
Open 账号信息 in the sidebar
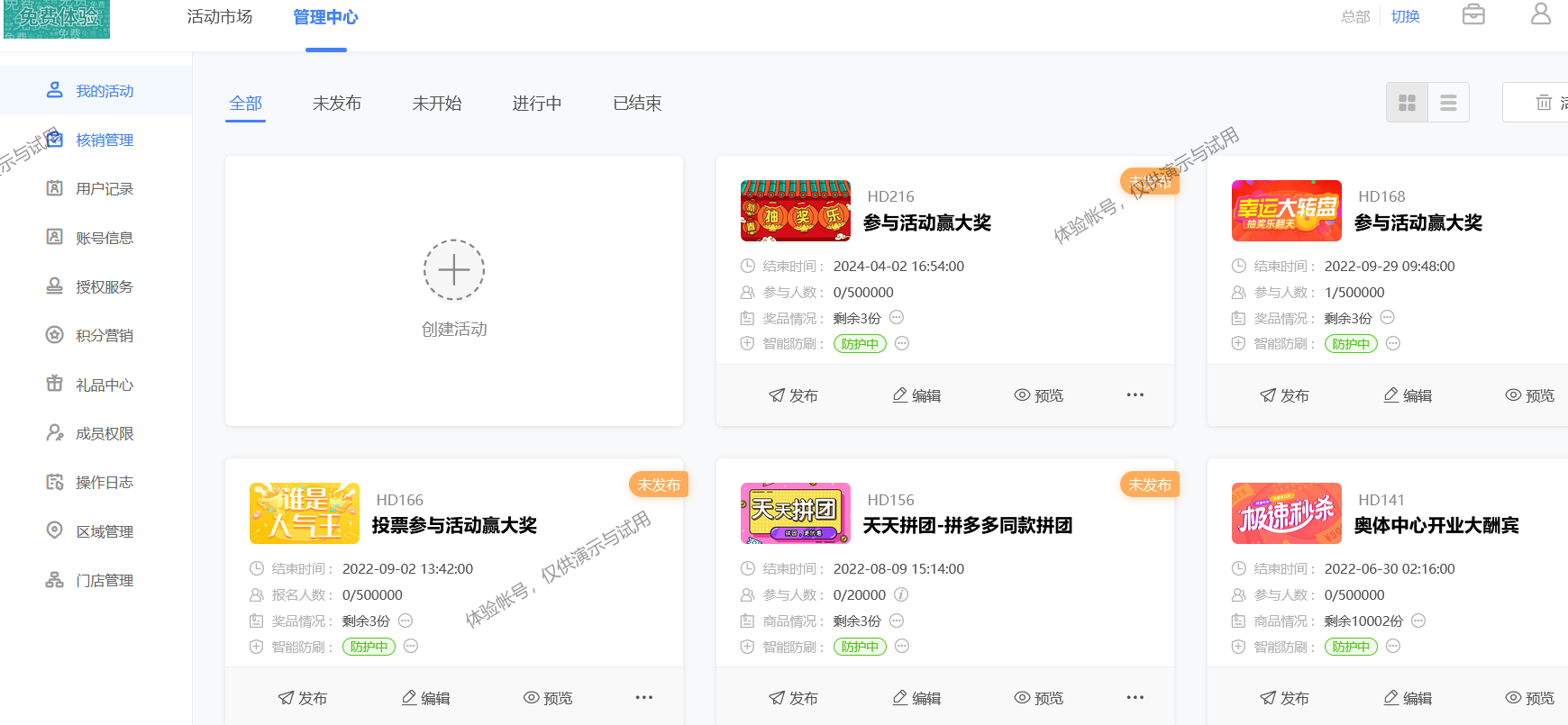(x=96, y=238)
